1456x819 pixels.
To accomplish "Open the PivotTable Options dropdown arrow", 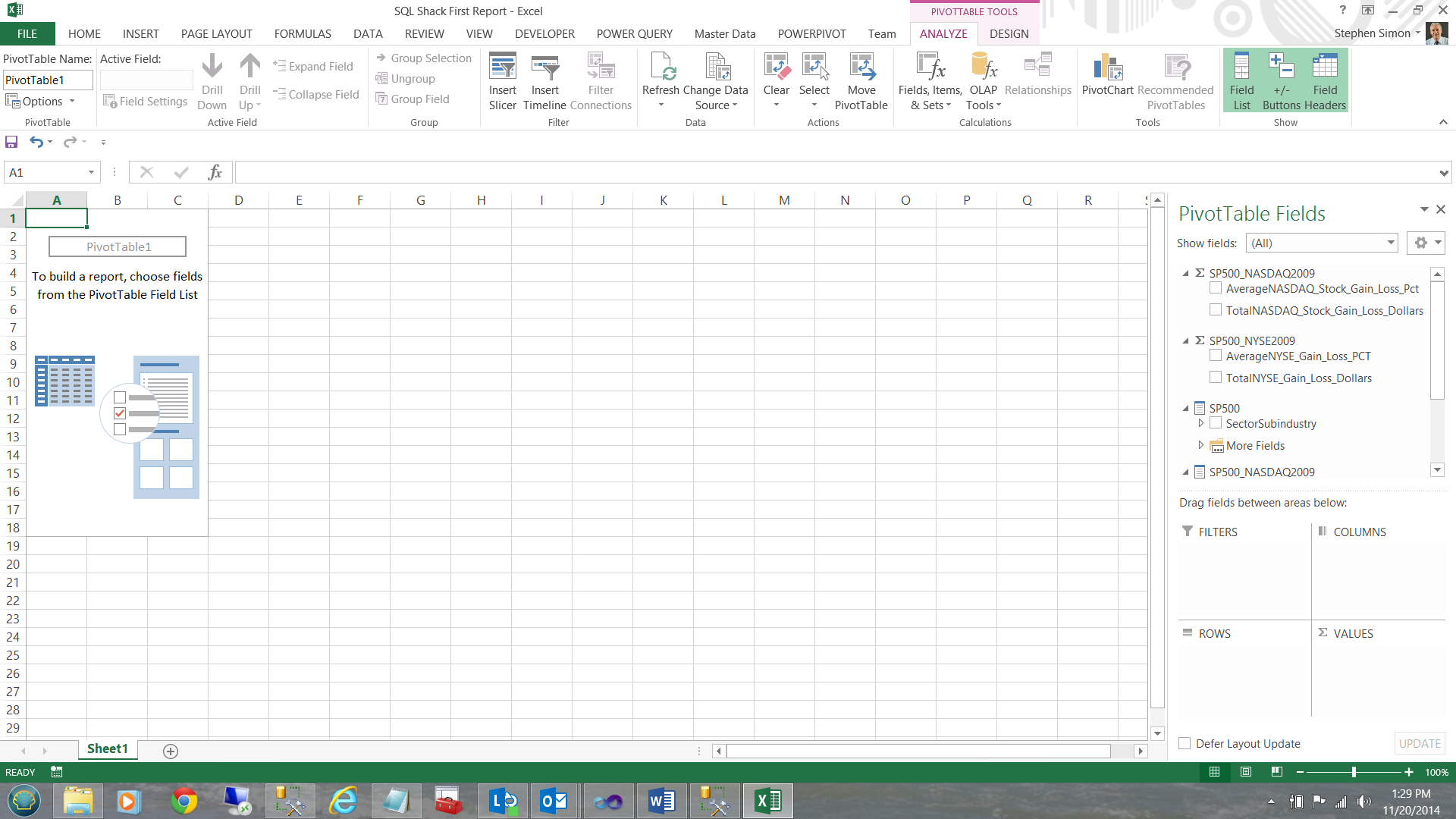I will click(72, 101).
